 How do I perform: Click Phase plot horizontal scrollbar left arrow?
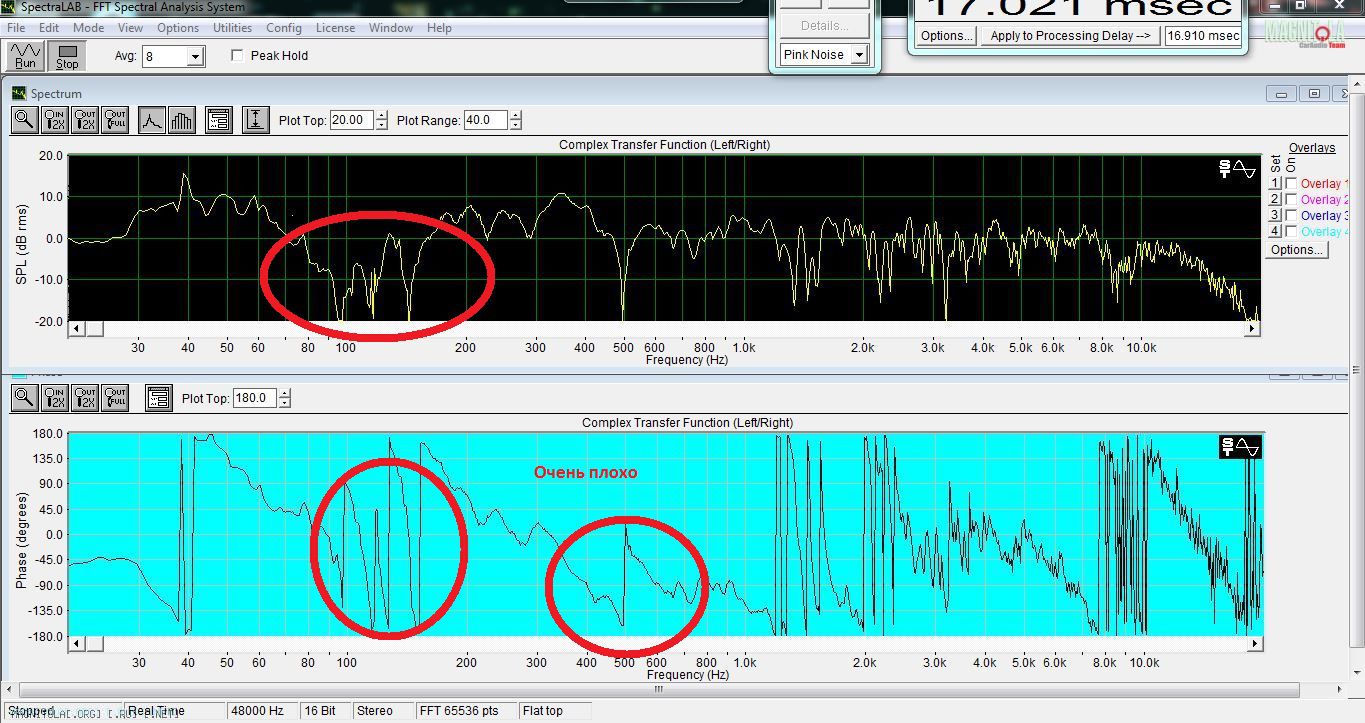(x=76, y=646)
